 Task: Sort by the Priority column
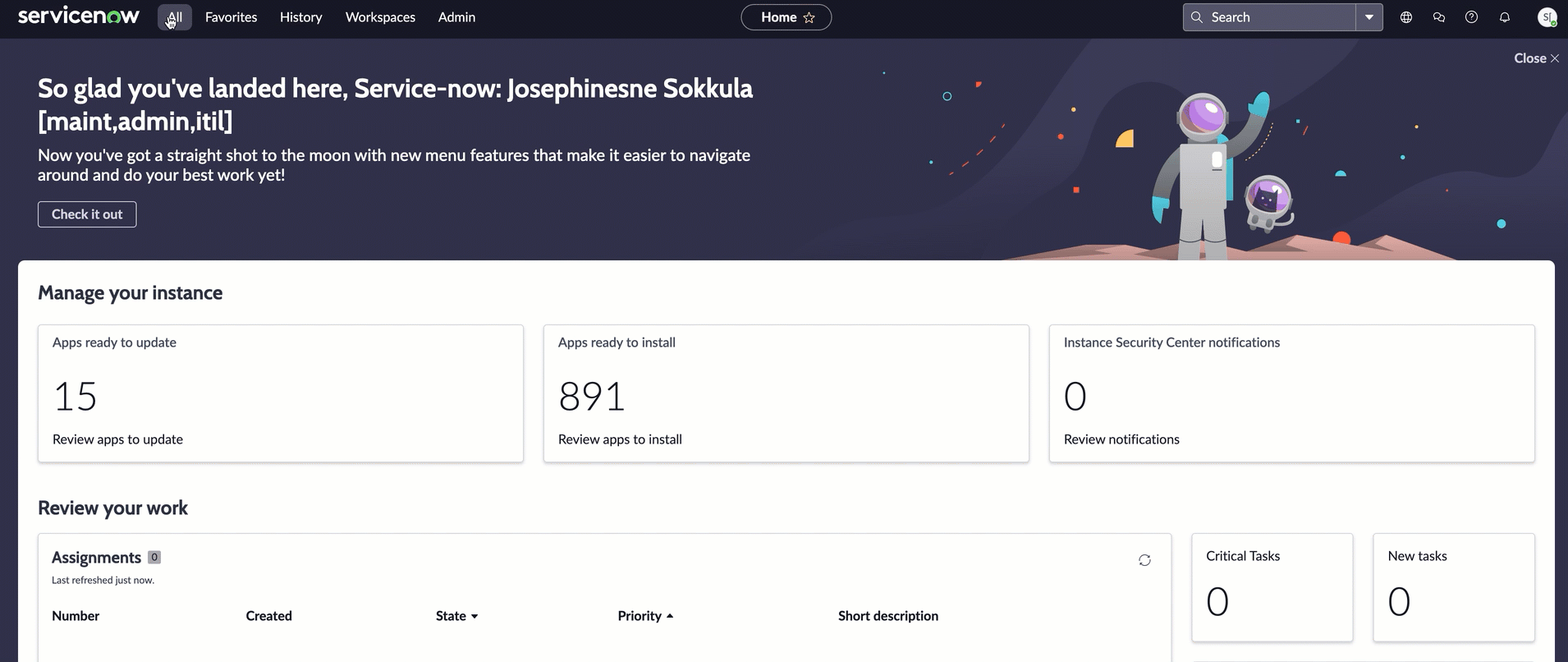[645, 616]
